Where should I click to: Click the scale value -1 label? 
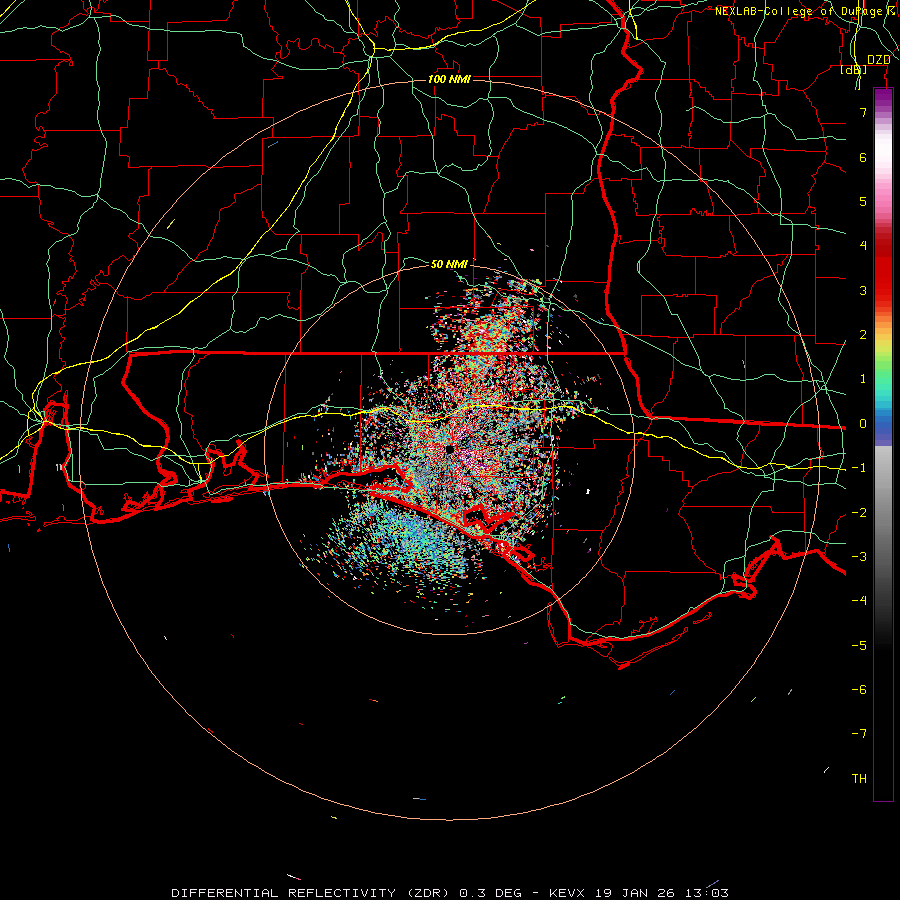coord(859,468)
